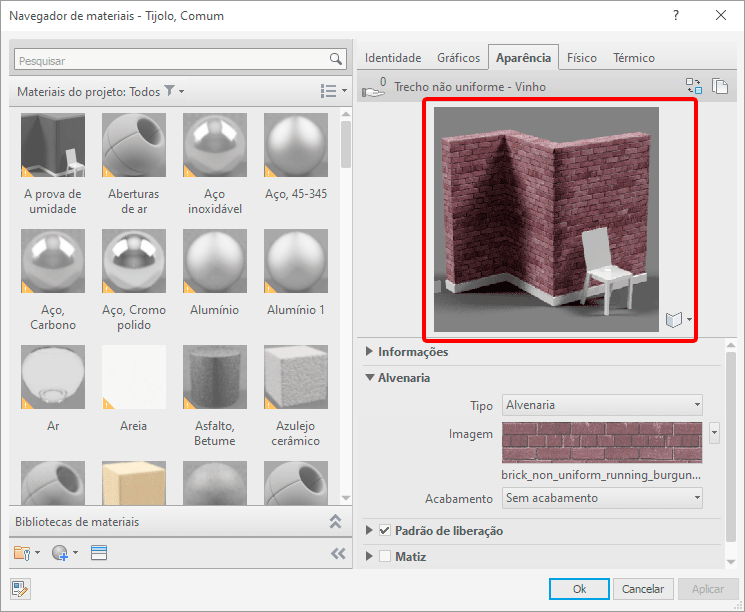Click the Aplicar button
The width and height of the screenshot is (745, 612).
point(707,589)
